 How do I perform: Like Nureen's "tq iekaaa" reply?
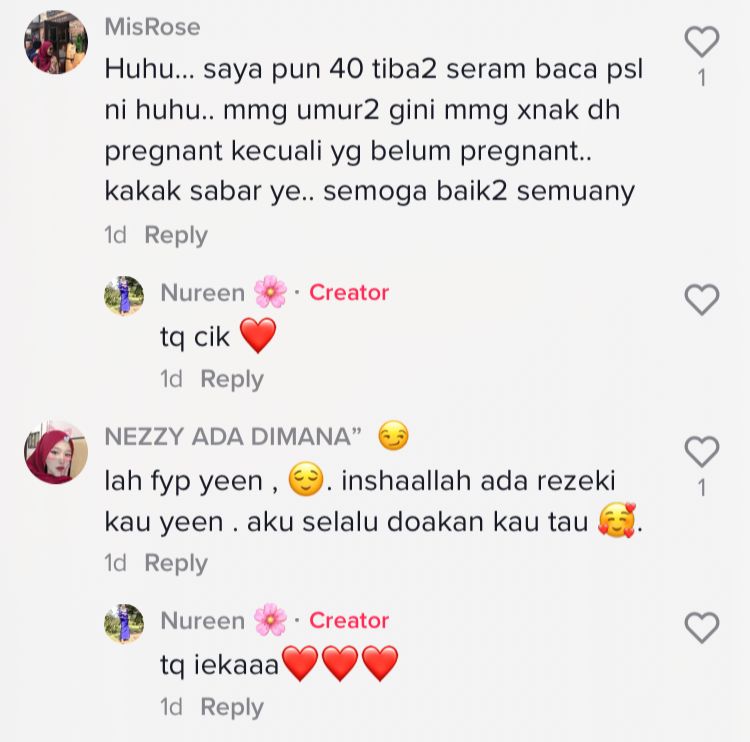click(x=702, y=627)
